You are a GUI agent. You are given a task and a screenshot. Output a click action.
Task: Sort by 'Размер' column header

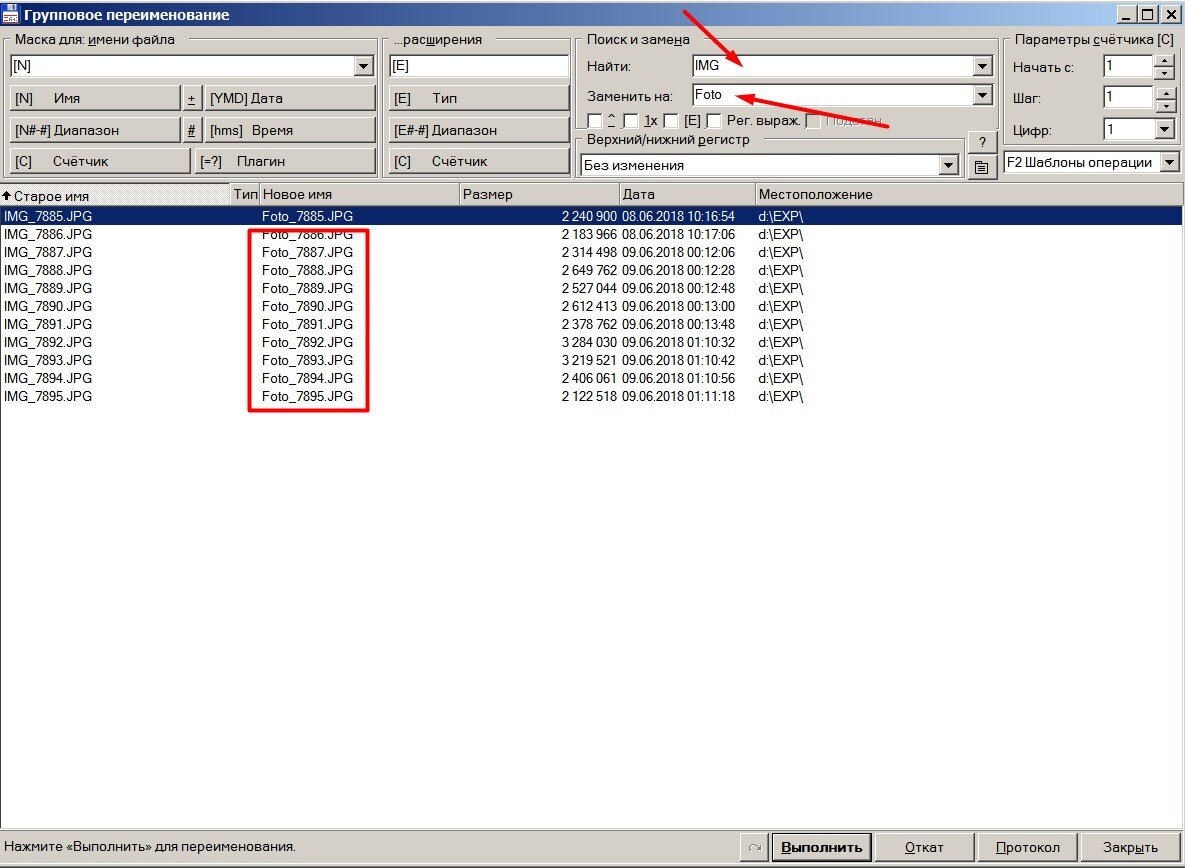coord(540,195)
